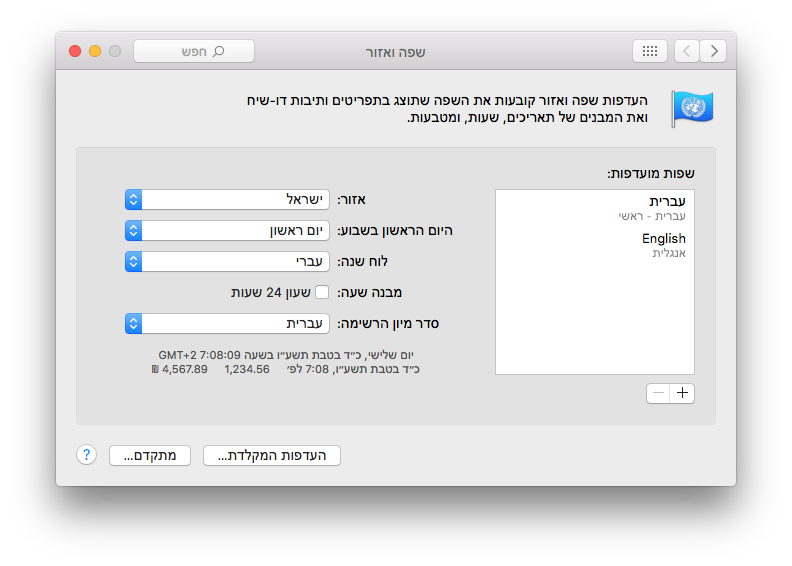This screenshot has width=792, height=566.
Task: Click the העדפות המקלדת keyboard preferences button
Action: [272, 456]
